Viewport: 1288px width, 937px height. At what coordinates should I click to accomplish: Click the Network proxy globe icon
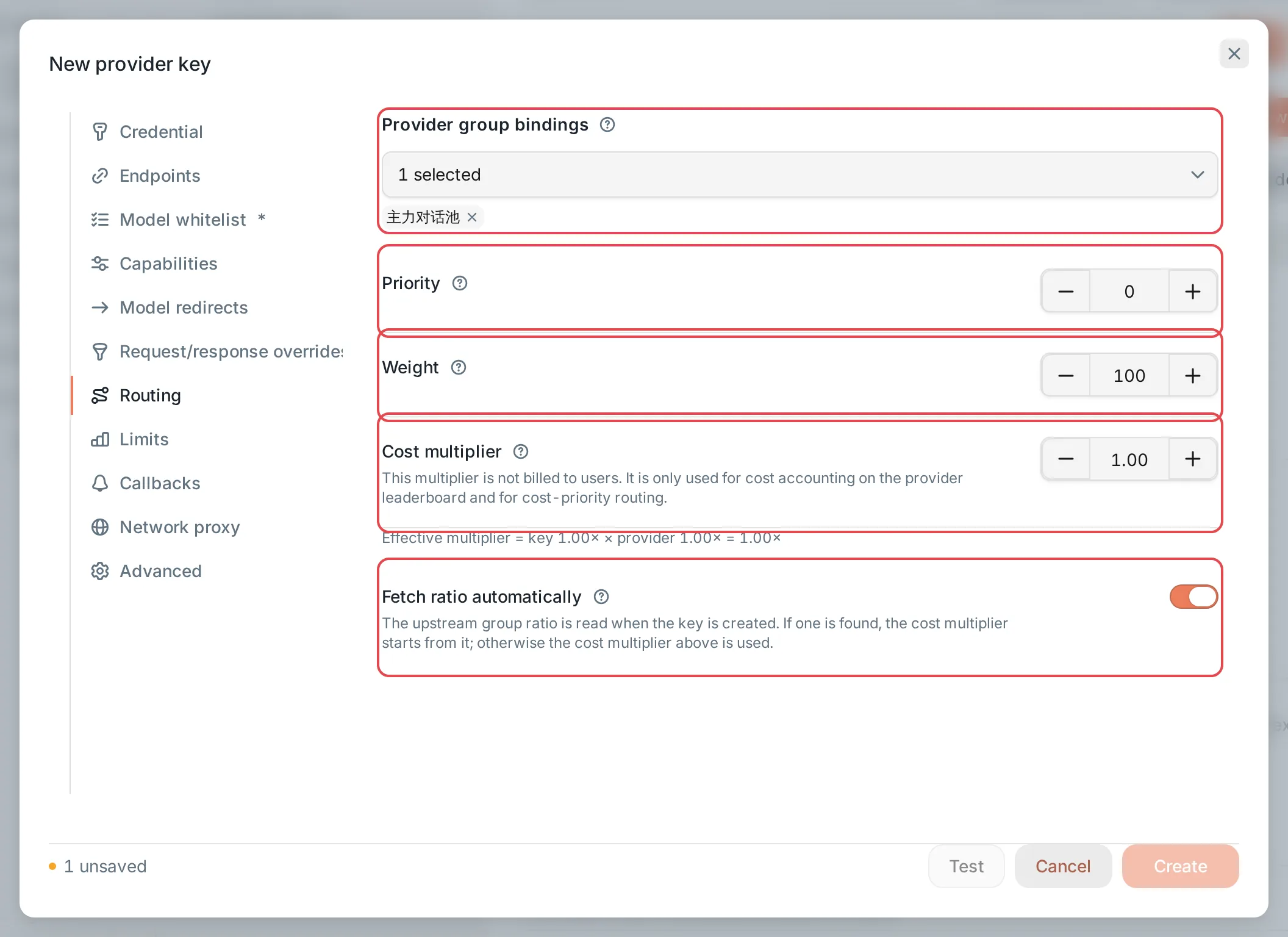[x=100, y=527]
